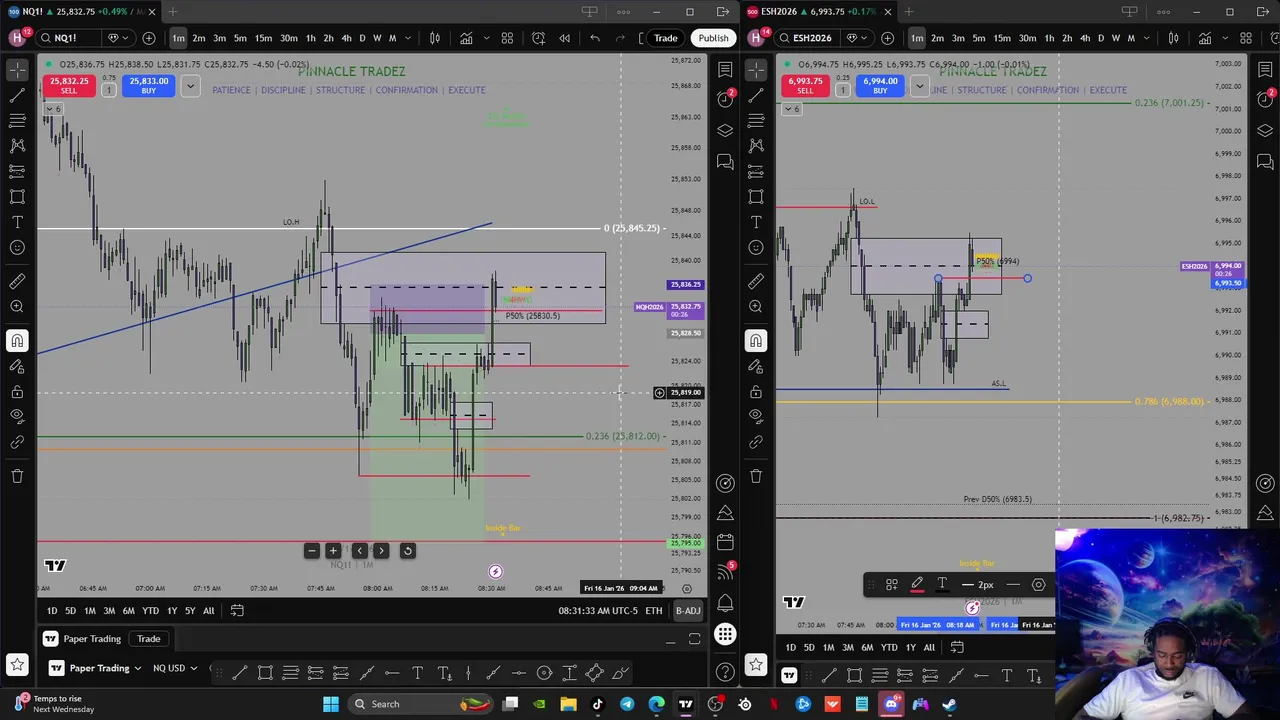Toggle hide drawings eye icon in NQ1! window
This screenshot has height=720, width=1280.
[x=17, y=416]
